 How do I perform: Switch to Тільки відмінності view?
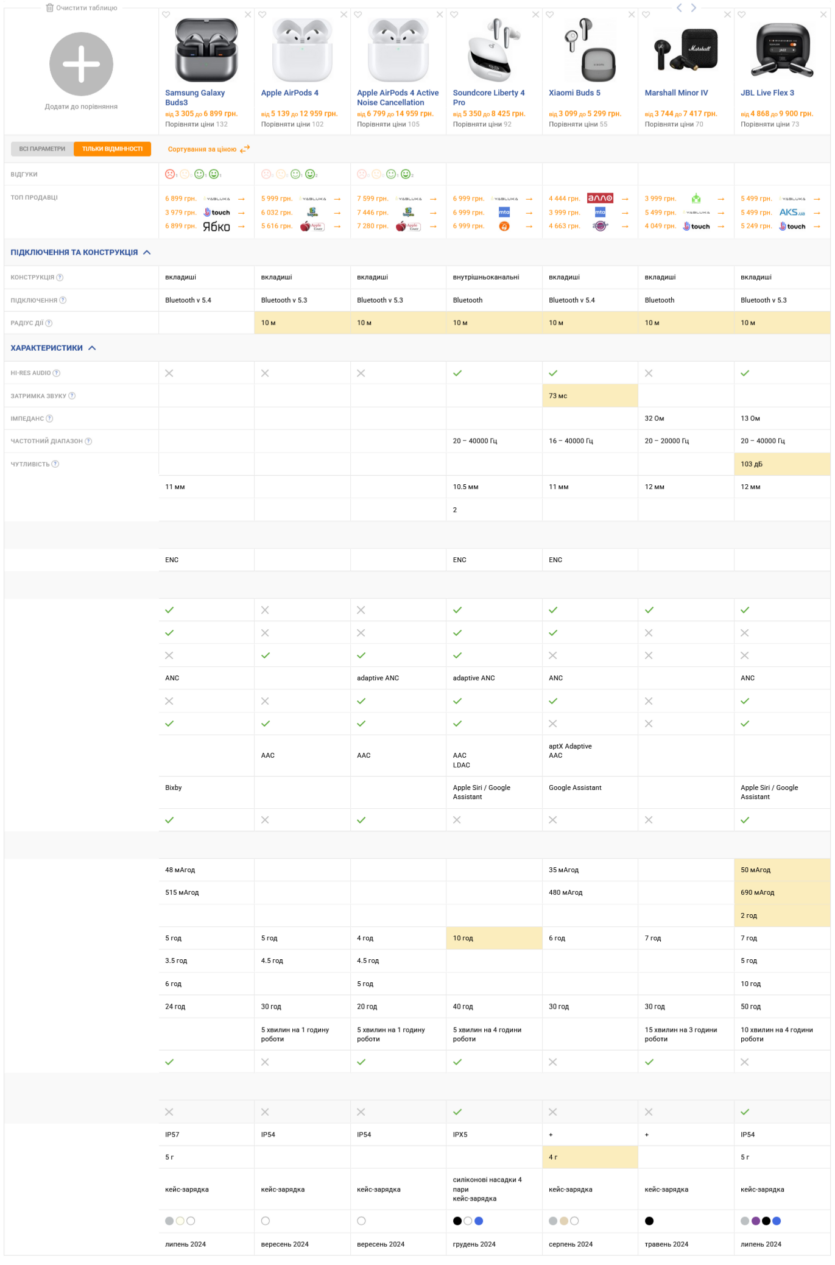(x=112, y=149)
